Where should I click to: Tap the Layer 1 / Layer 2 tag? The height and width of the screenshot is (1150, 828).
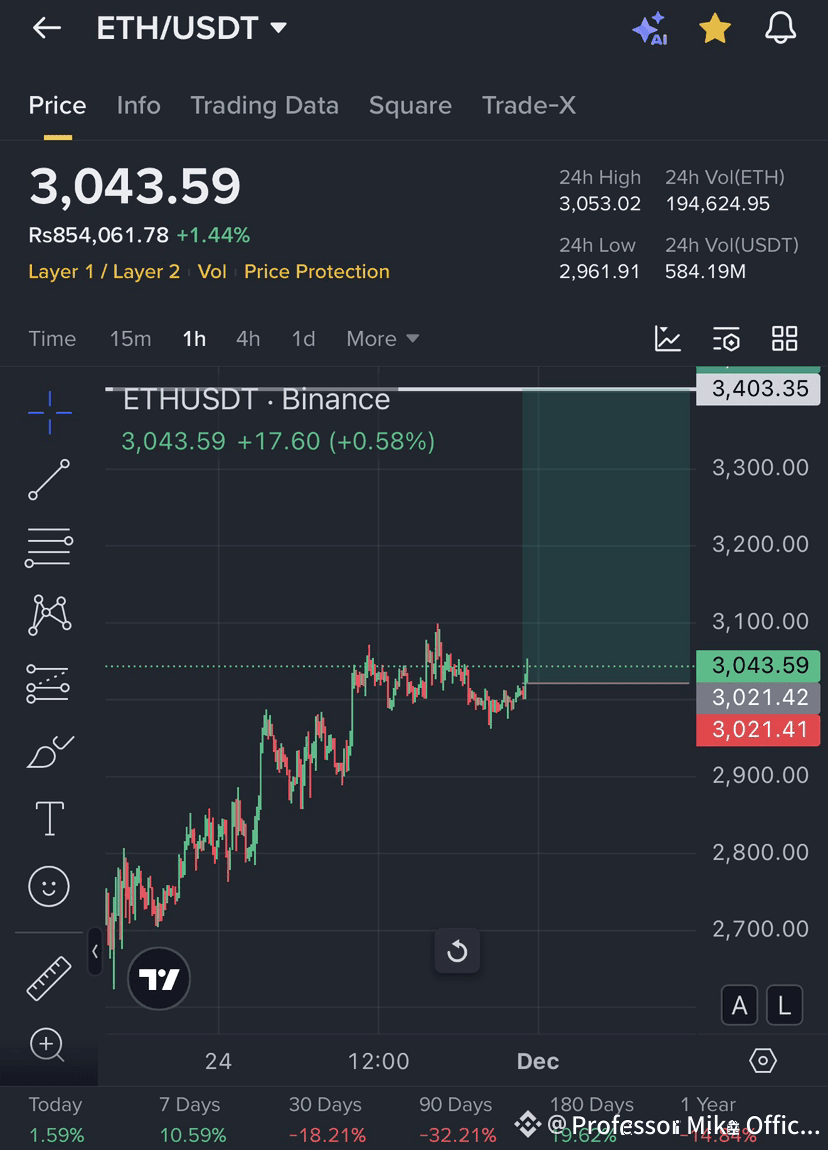click(x=104, y=271)
